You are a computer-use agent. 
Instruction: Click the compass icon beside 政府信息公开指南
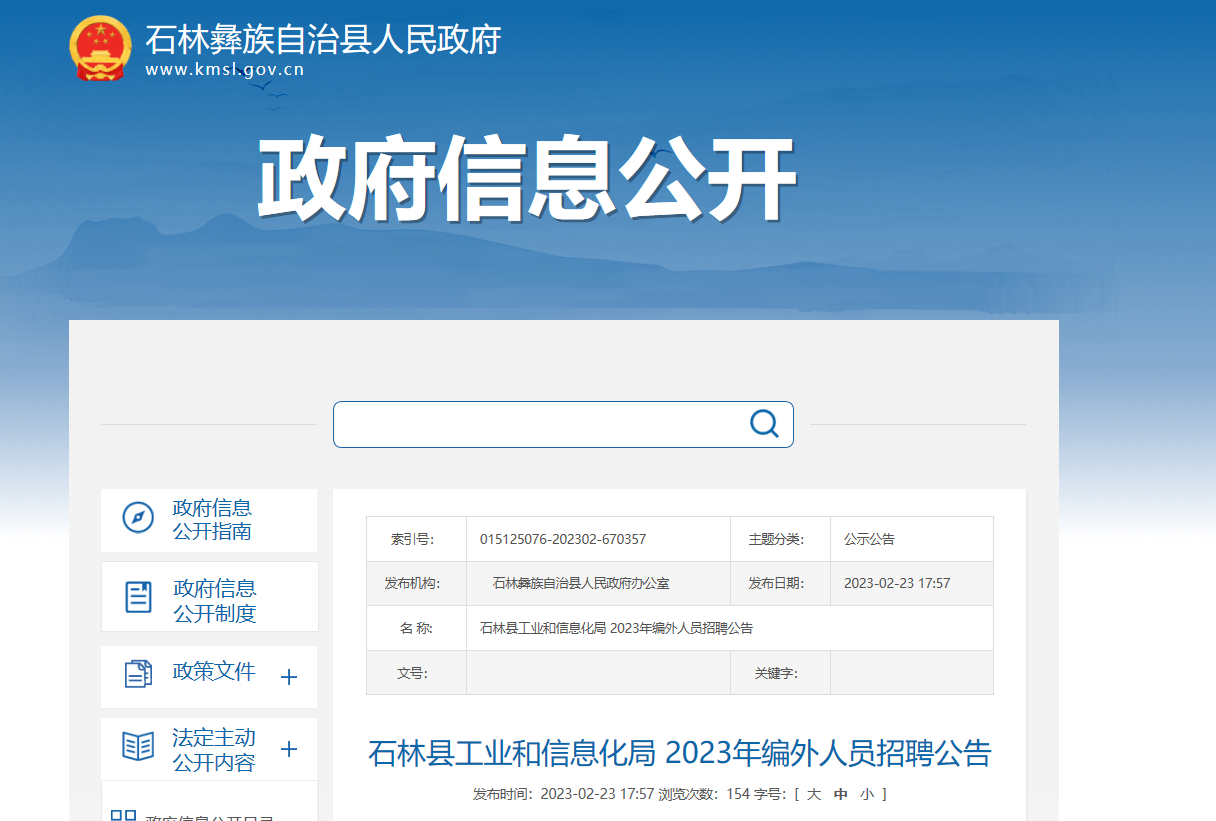tap(138, 518)
